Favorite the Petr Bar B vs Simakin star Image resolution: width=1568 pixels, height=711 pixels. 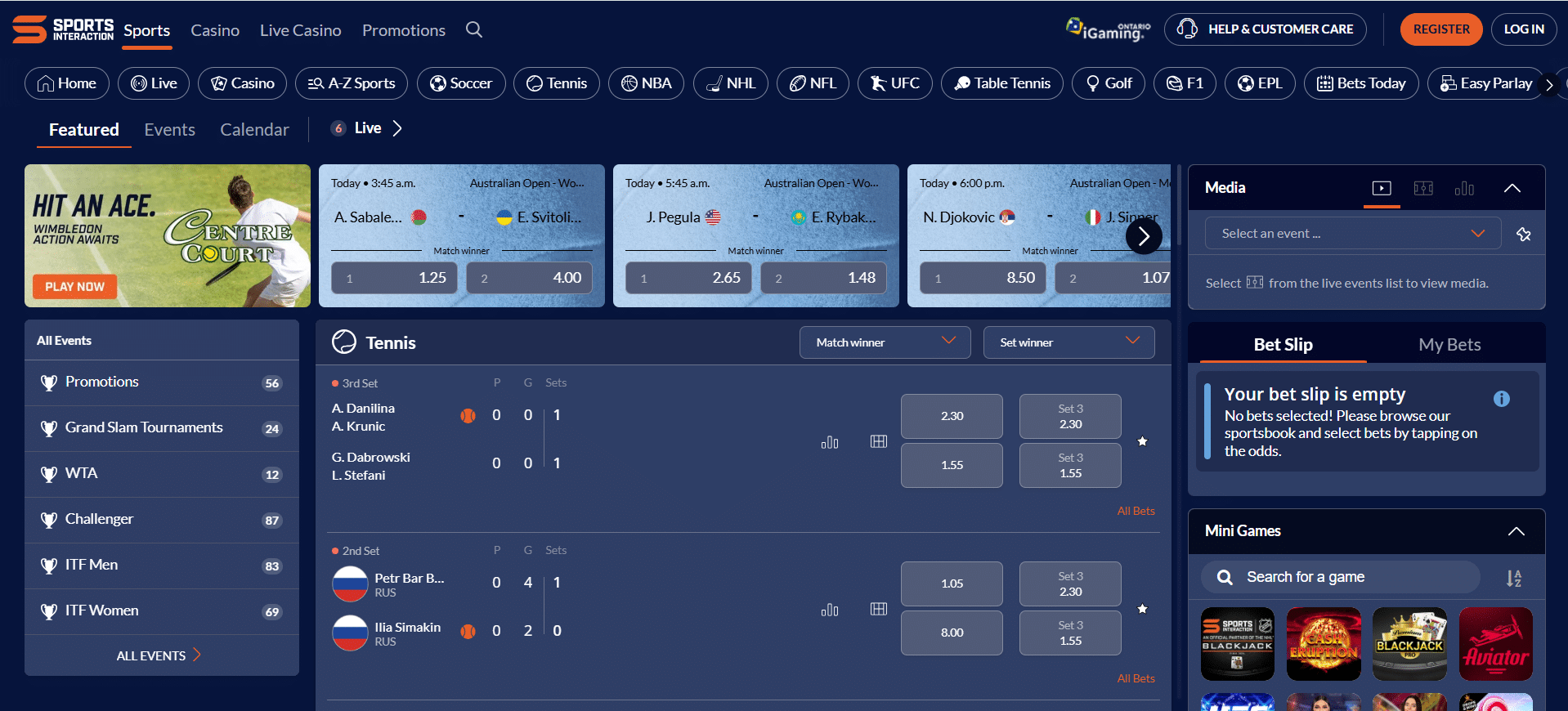click(x=1143, y=609)
